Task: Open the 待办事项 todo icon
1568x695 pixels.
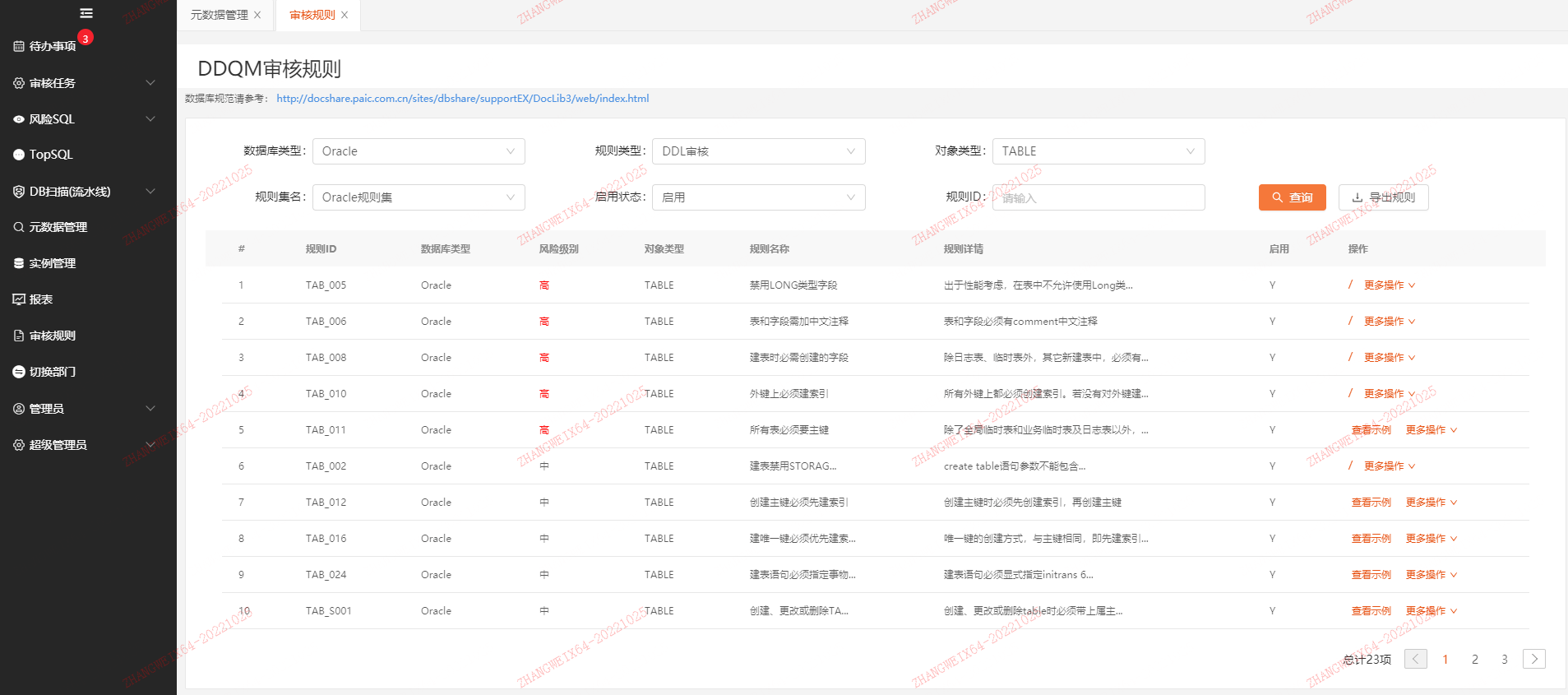Action: coord(19,46)
